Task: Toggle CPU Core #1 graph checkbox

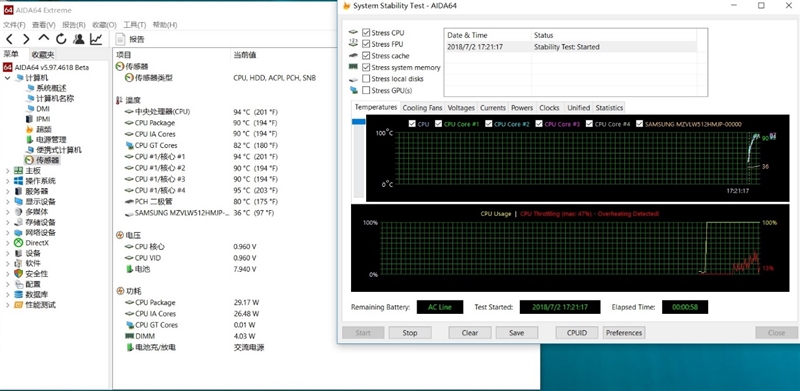Action: point(438,124)
